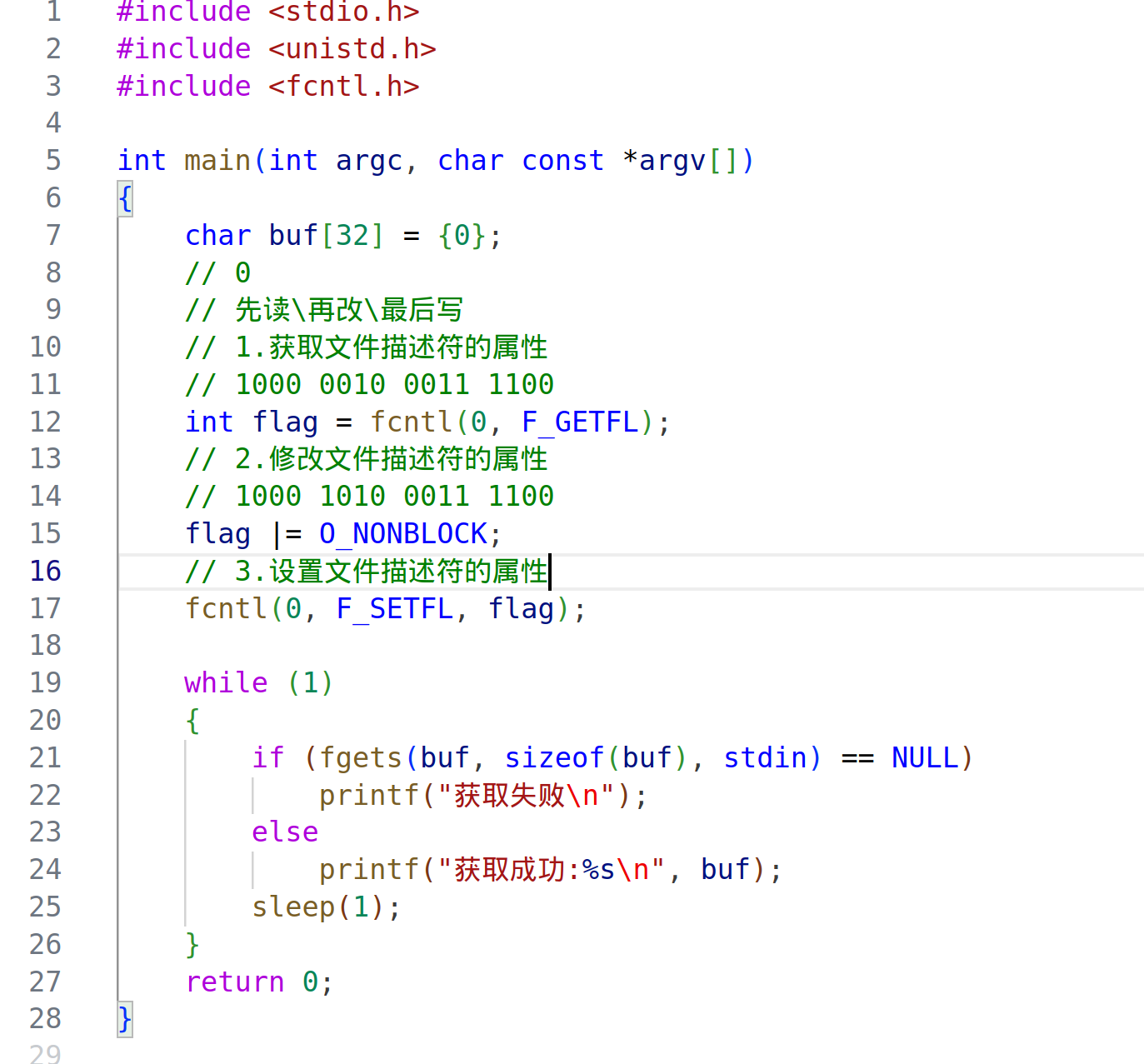The width and height of the screenshot is (1144, 1064).
Task: Click the 'else' keyword
Action: point(285,832)
